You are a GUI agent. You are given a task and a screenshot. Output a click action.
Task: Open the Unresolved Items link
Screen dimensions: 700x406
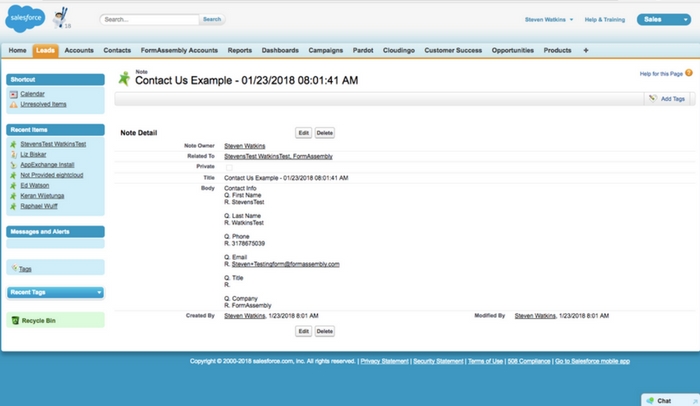tap(43, 105)
